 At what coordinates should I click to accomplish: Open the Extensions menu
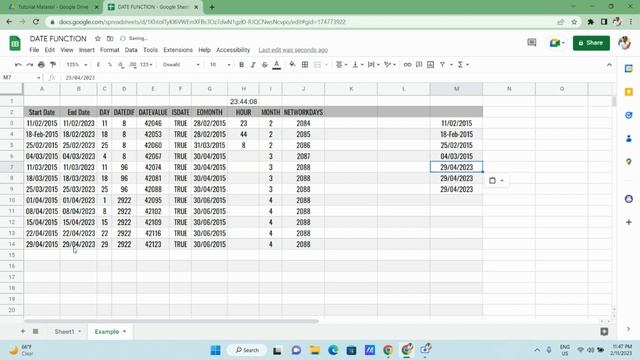point(178,50)
